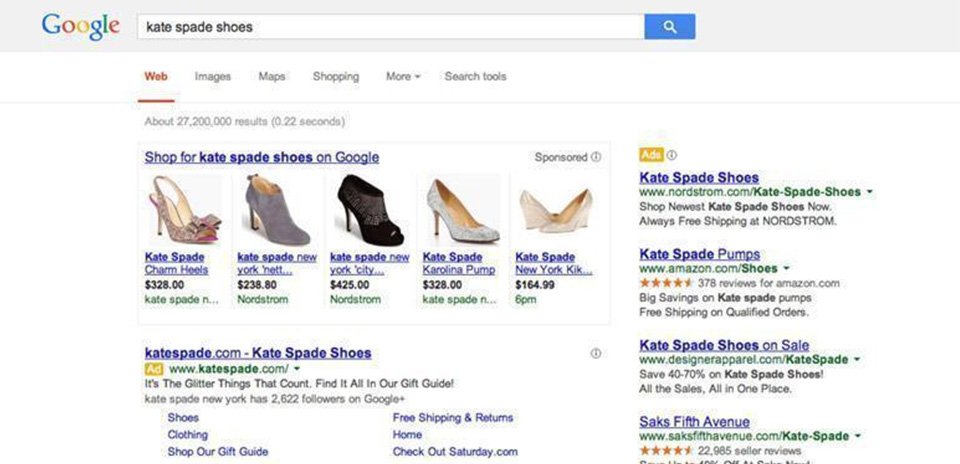Expand the arrow next to designerapparel.com/KateSpade
Screen dimensions: 960x464
857,359
